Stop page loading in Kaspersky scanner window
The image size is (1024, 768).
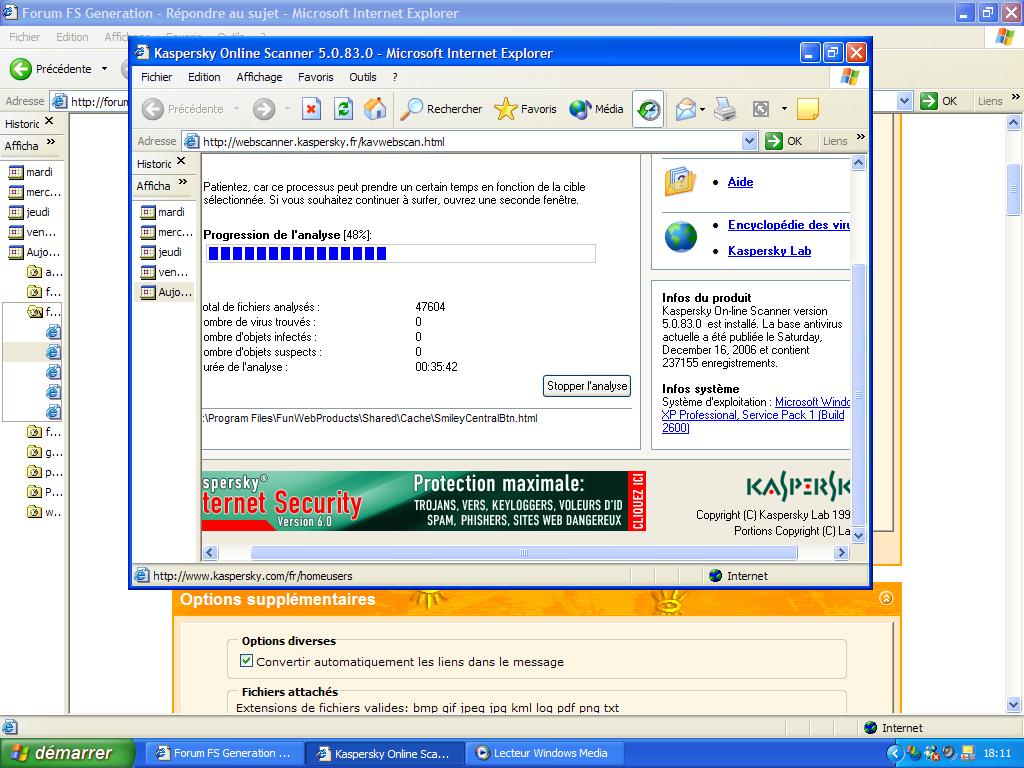click(x=312, y=109)
